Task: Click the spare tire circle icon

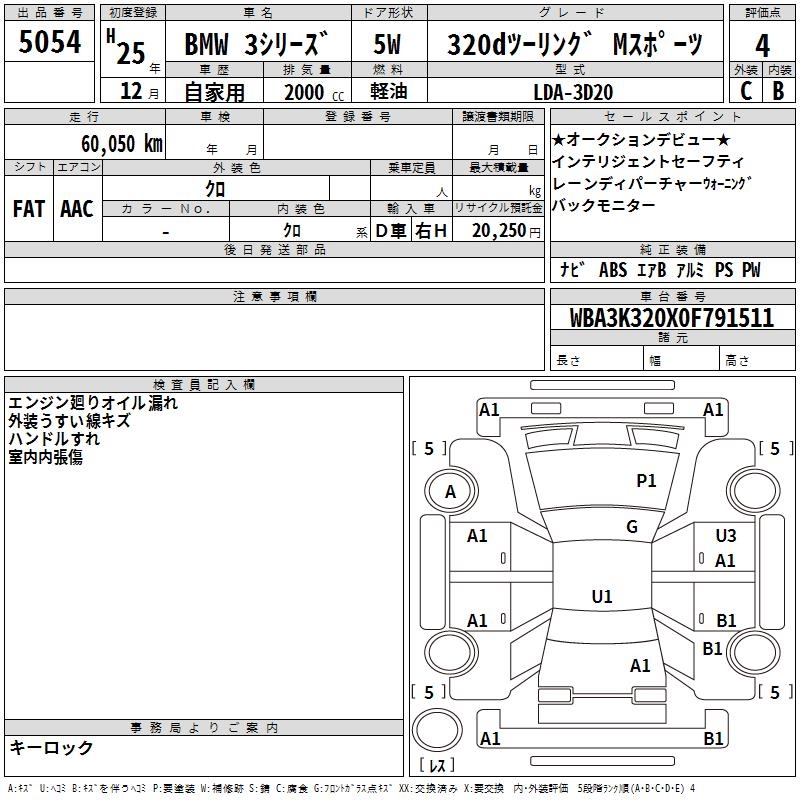Action: point(437,729)
